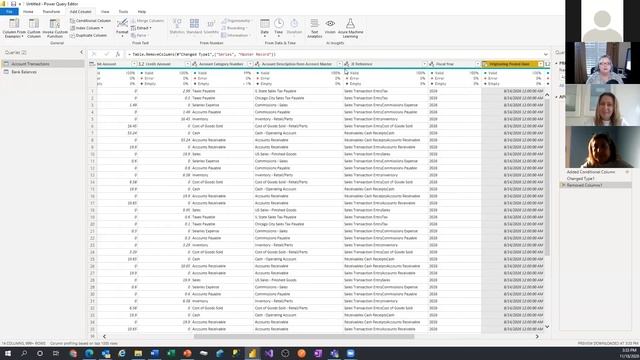Add a Conditional Column

90,20
